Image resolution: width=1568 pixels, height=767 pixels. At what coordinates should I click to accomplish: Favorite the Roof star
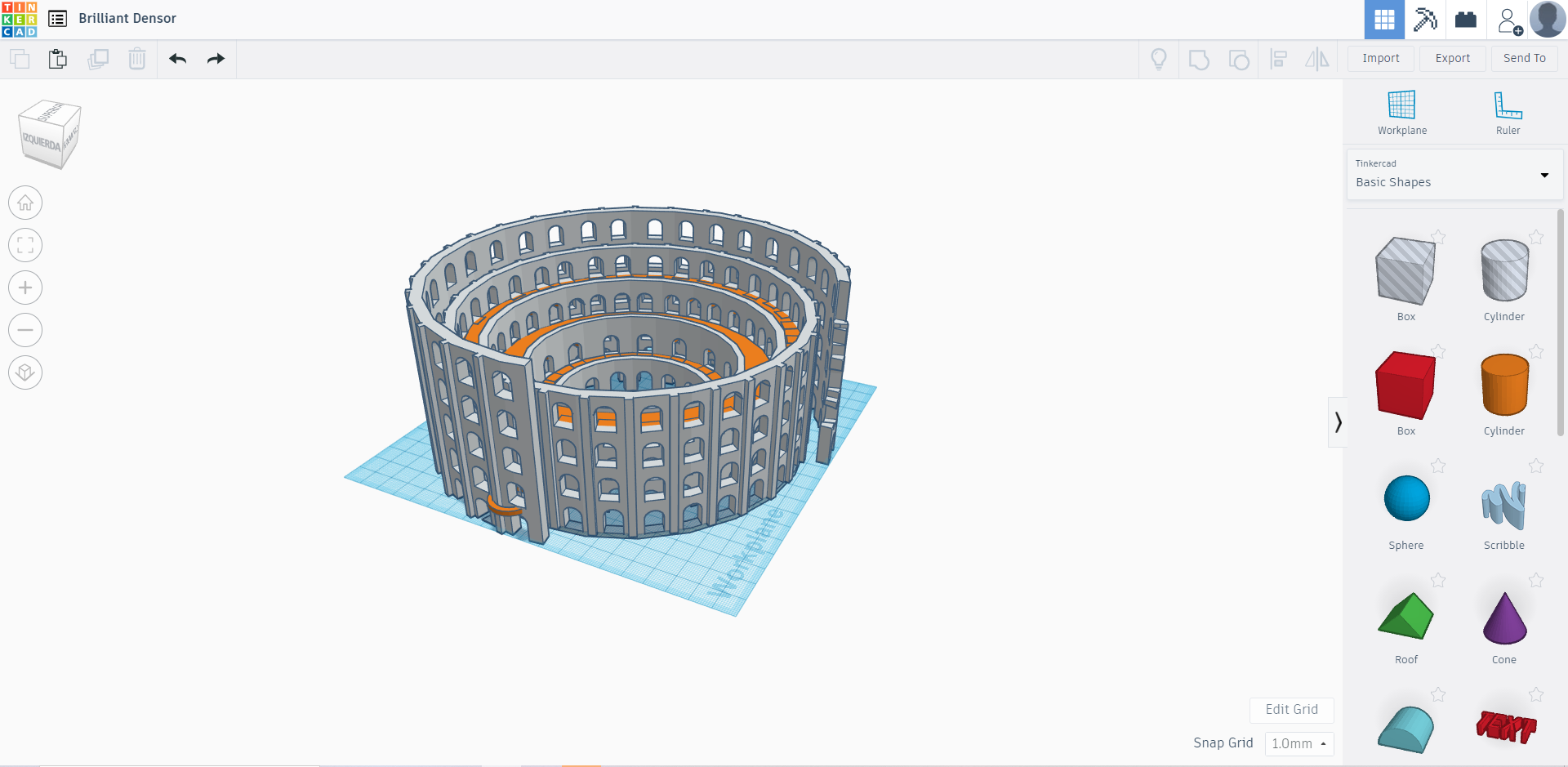pos(1438,580)
